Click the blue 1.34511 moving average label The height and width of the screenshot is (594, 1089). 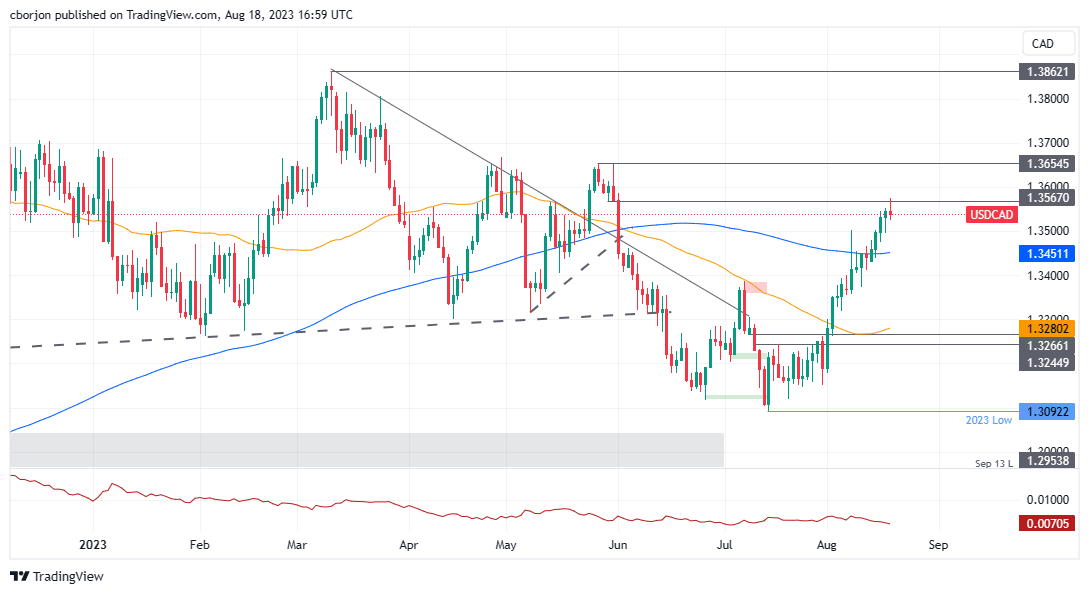pyautogui.click(x=1047, y=254)
